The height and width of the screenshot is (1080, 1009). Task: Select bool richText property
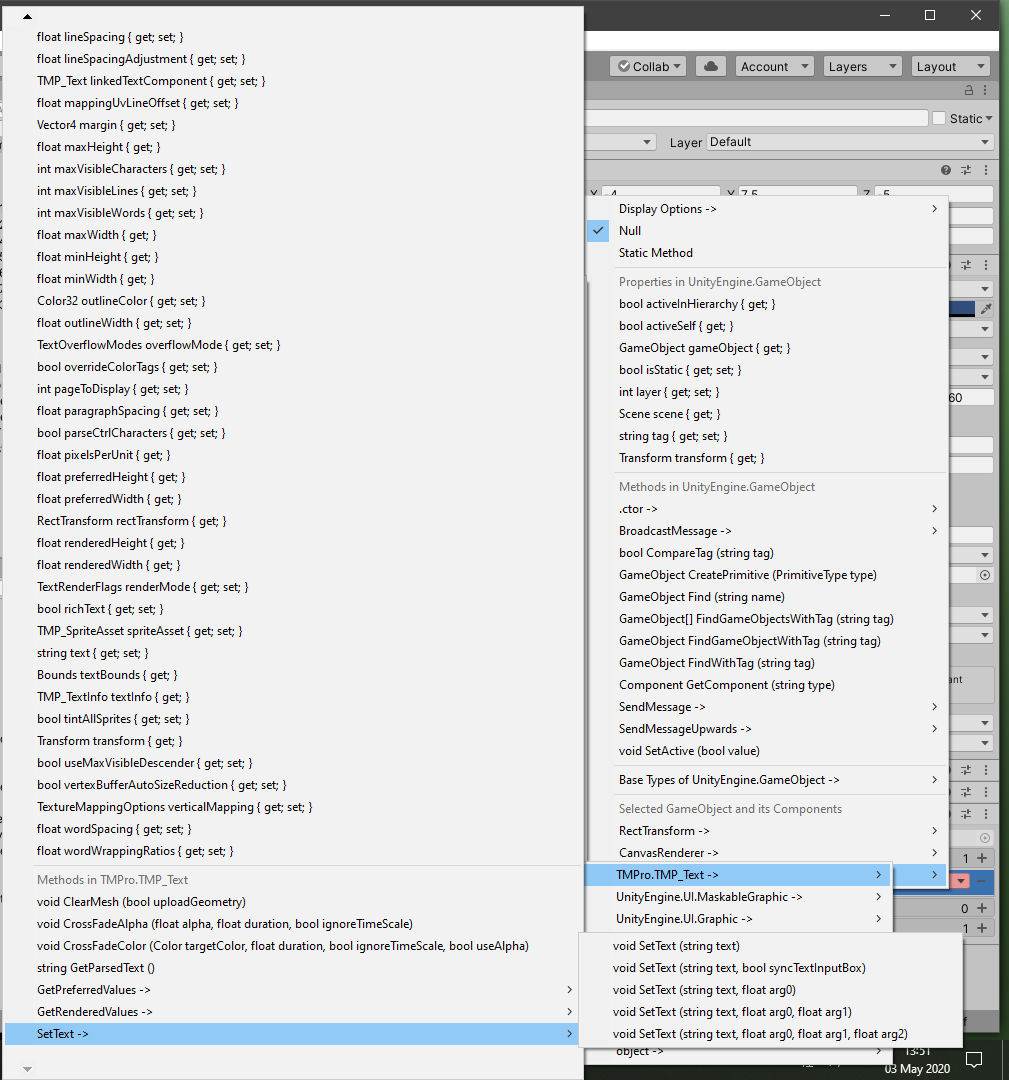click(x=294, y=609)
